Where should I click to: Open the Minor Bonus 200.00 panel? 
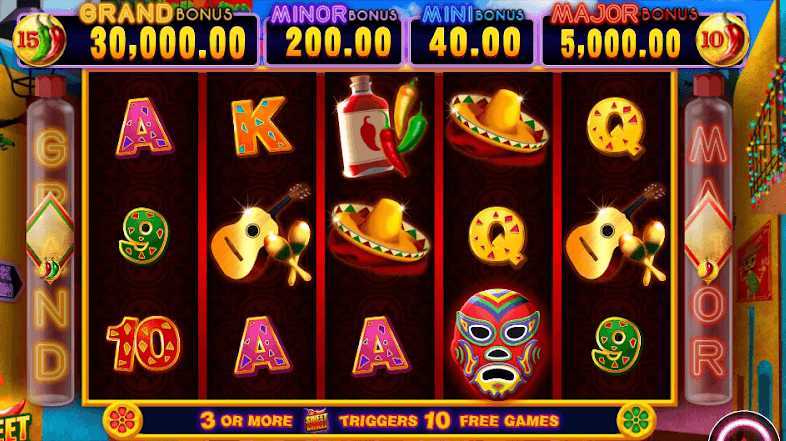(334, 39)
